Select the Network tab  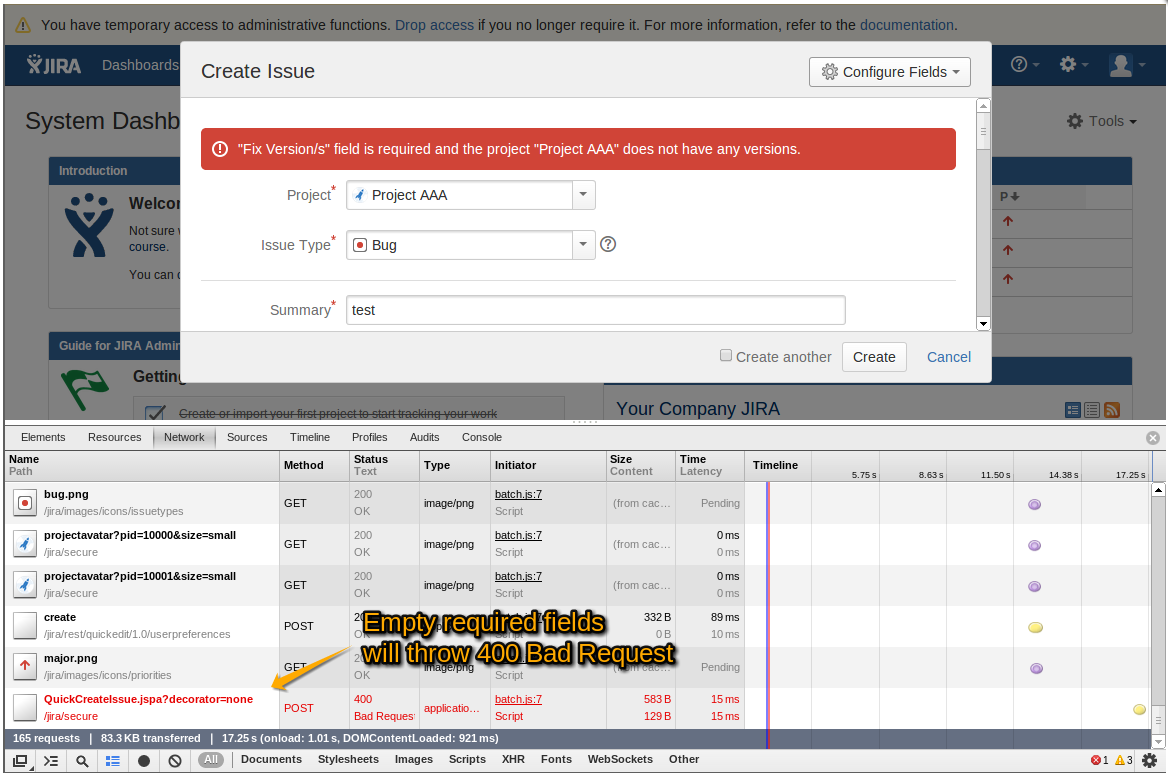click(x=184, y=437)
